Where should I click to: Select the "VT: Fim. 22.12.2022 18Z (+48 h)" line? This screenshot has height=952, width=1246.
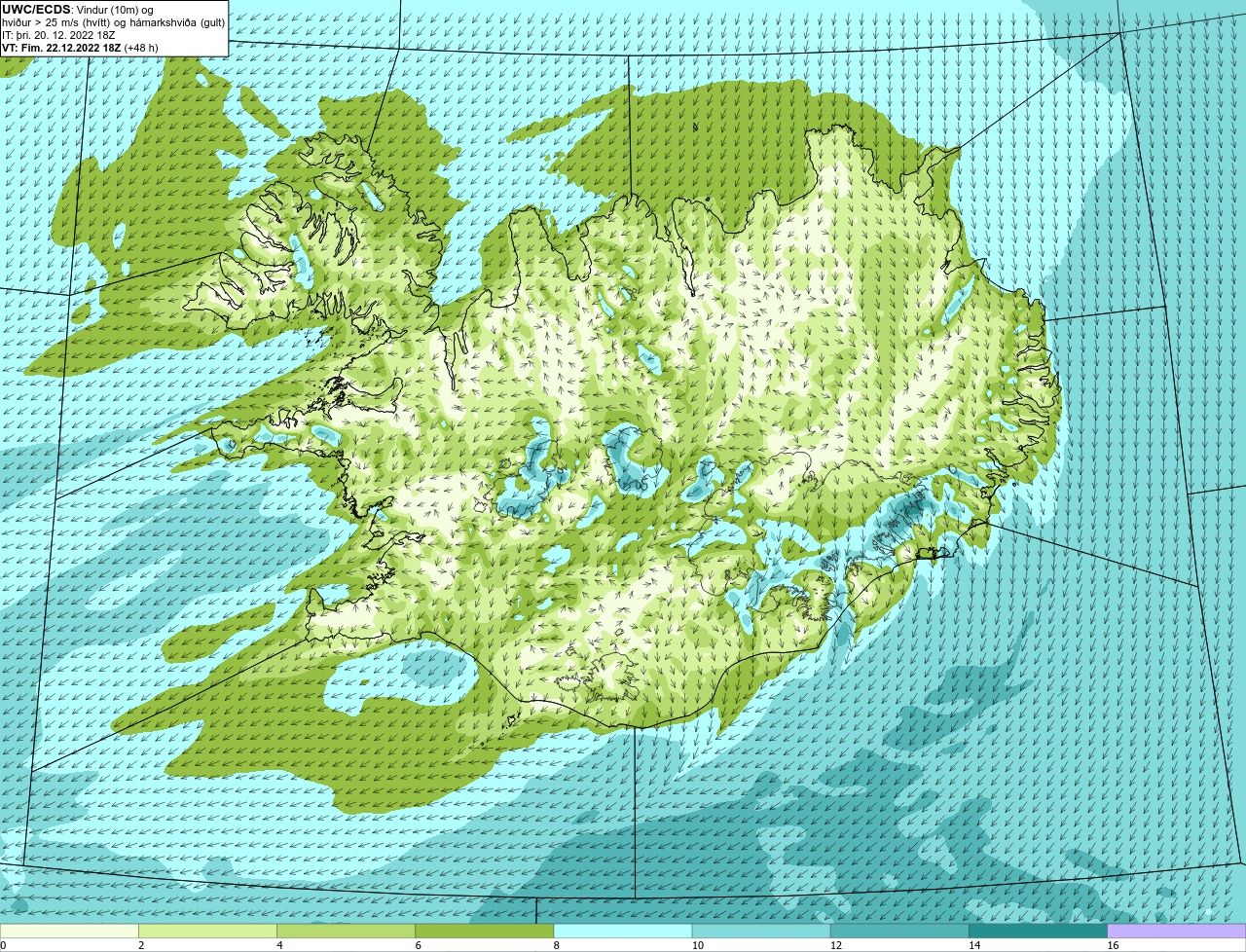click(x=80, y=48)
